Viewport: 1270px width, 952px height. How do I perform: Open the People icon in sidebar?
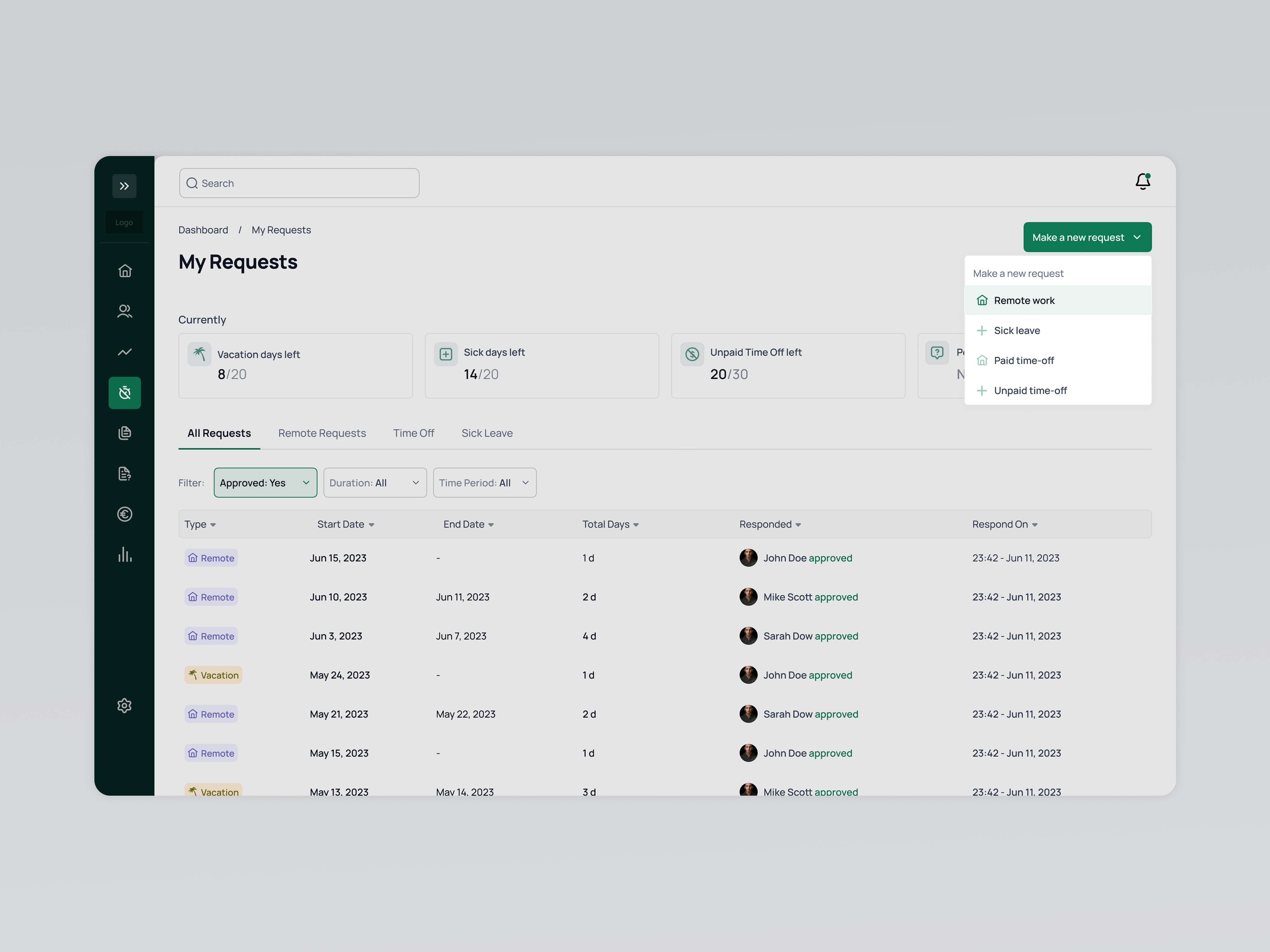tap(125, 311)
